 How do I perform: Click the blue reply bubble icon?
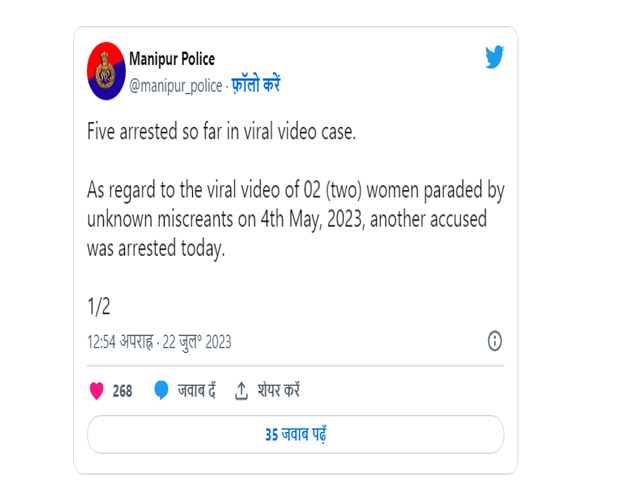(161, 390)
